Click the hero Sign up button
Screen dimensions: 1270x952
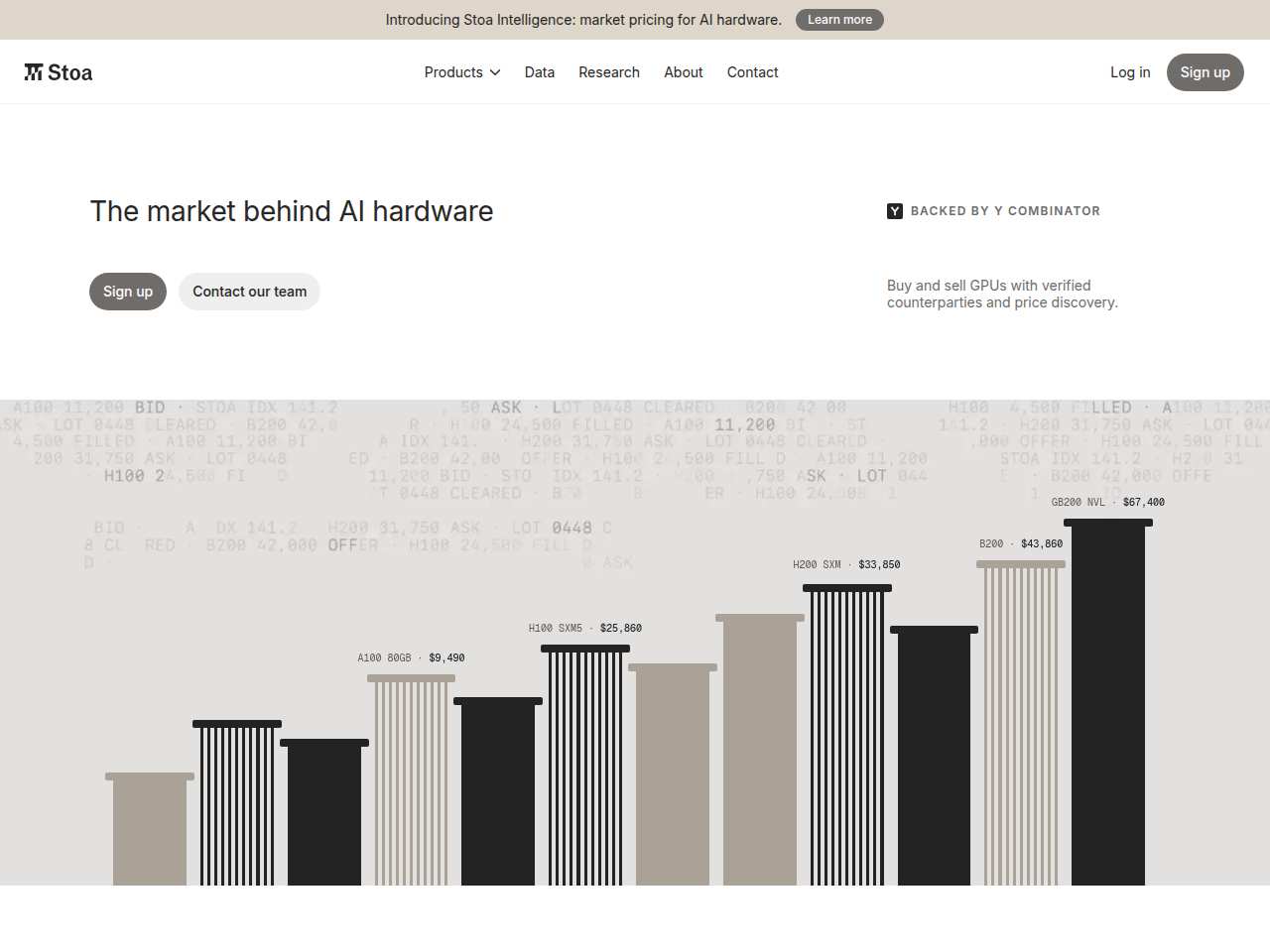(128, 292)
